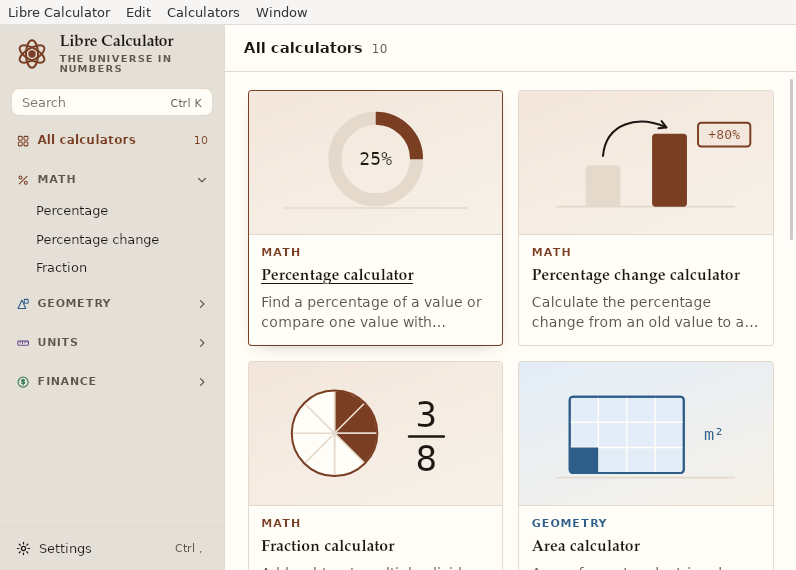Click the Units category label
The image size is (796, 570).
58,342
